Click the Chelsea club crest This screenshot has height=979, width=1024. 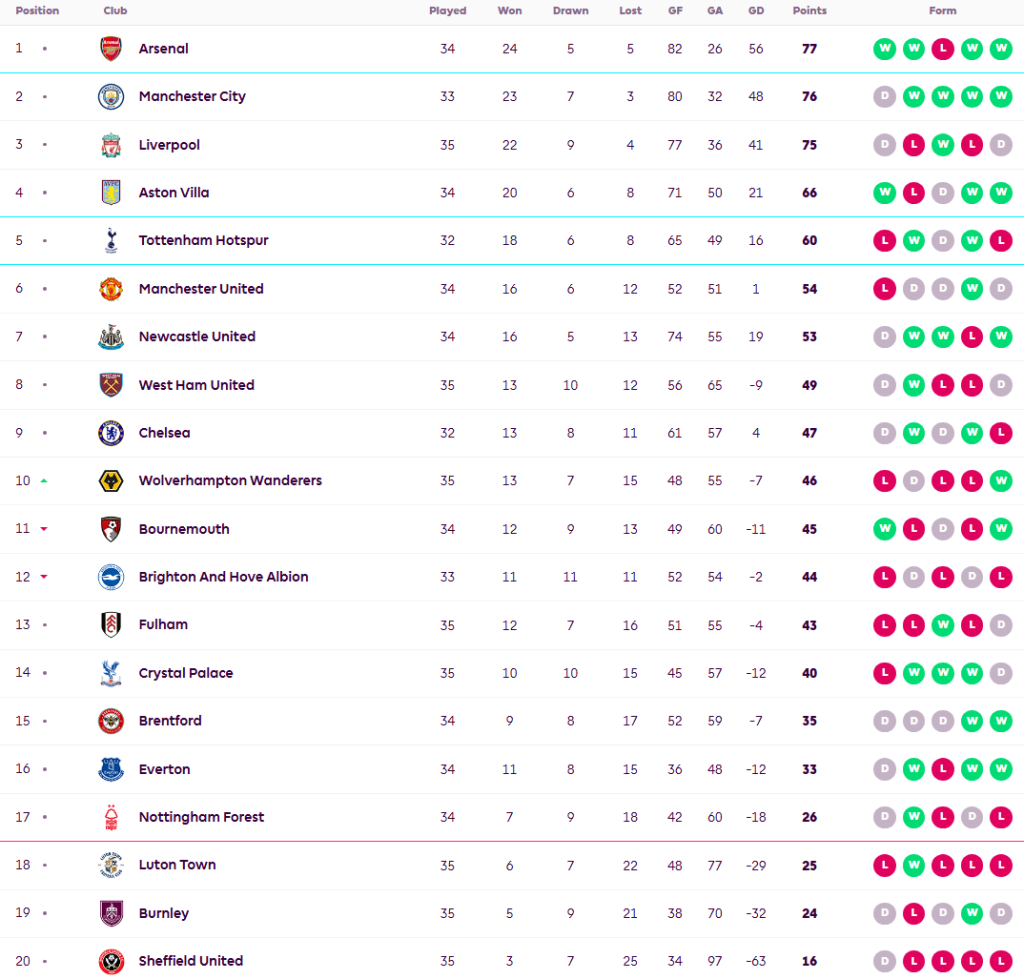[111, 433]
